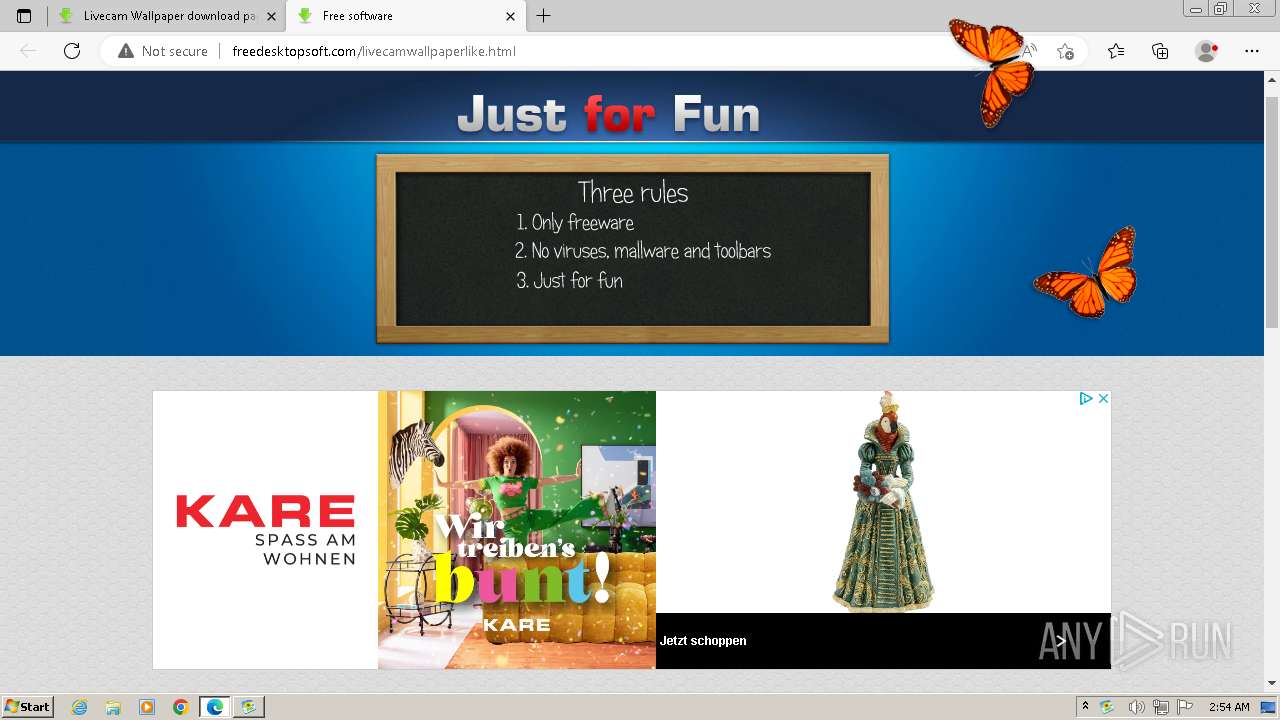The height and width of the screenshot is (720, 1280).
Task: Open Collections panel
Action: [x=1160, y=51]
